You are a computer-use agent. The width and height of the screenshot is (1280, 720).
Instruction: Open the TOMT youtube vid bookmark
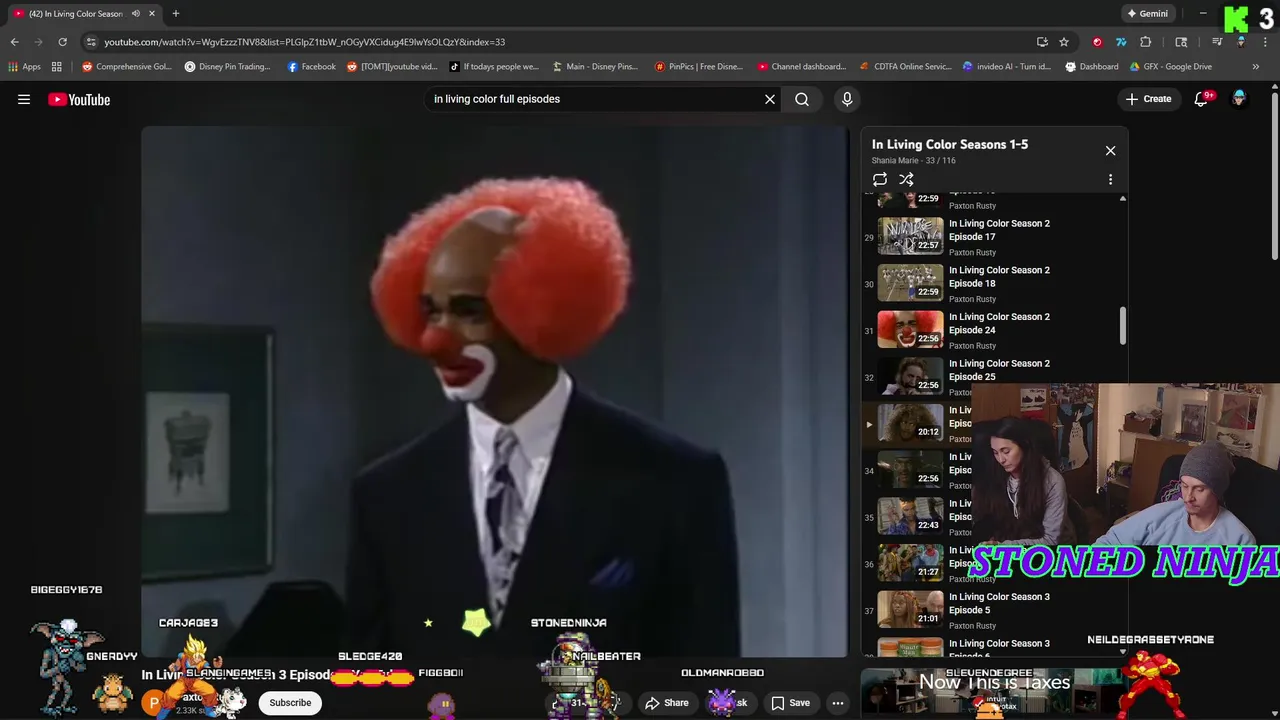click(x=392, y=67)
